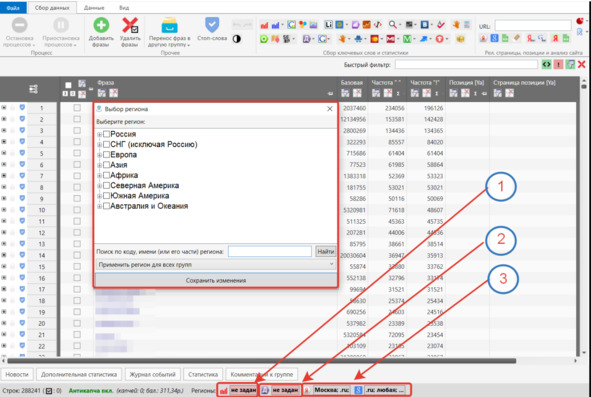Click the group tree icon in table header
Viewport: 591px width, 397px height.
point(33,89)
